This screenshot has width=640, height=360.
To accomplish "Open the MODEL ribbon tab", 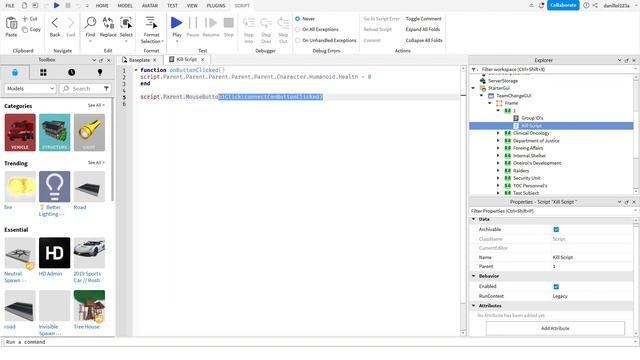I will pyautogui.click(x=125, y=6).
